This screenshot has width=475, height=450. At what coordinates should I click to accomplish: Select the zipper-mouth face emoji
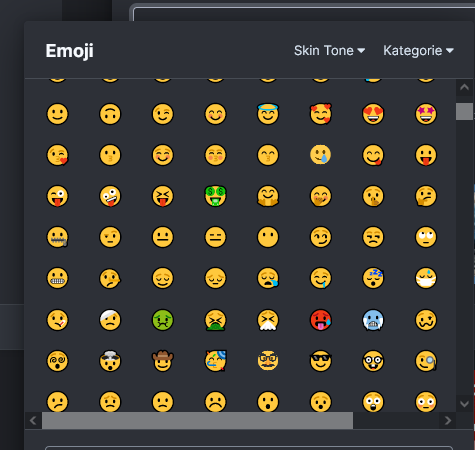tap(57, 237)
